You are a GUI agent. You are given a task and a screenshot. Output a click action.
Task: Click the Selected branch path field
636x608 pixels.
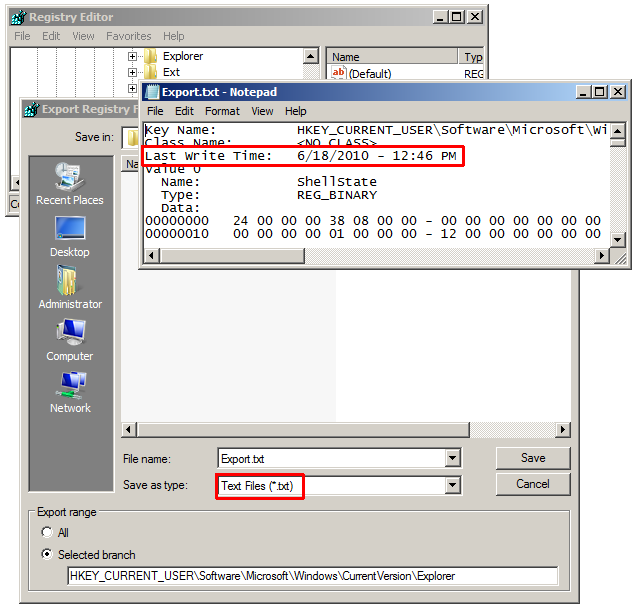(x=313, y=576)
